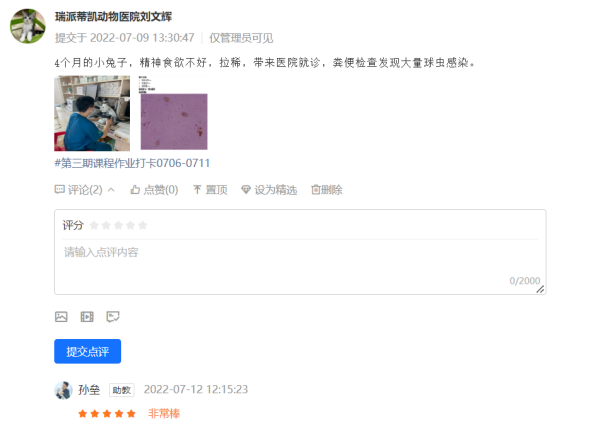Focus the 请输入点评内容 review text box
This screenshot has height=426, width=600.
300,266
